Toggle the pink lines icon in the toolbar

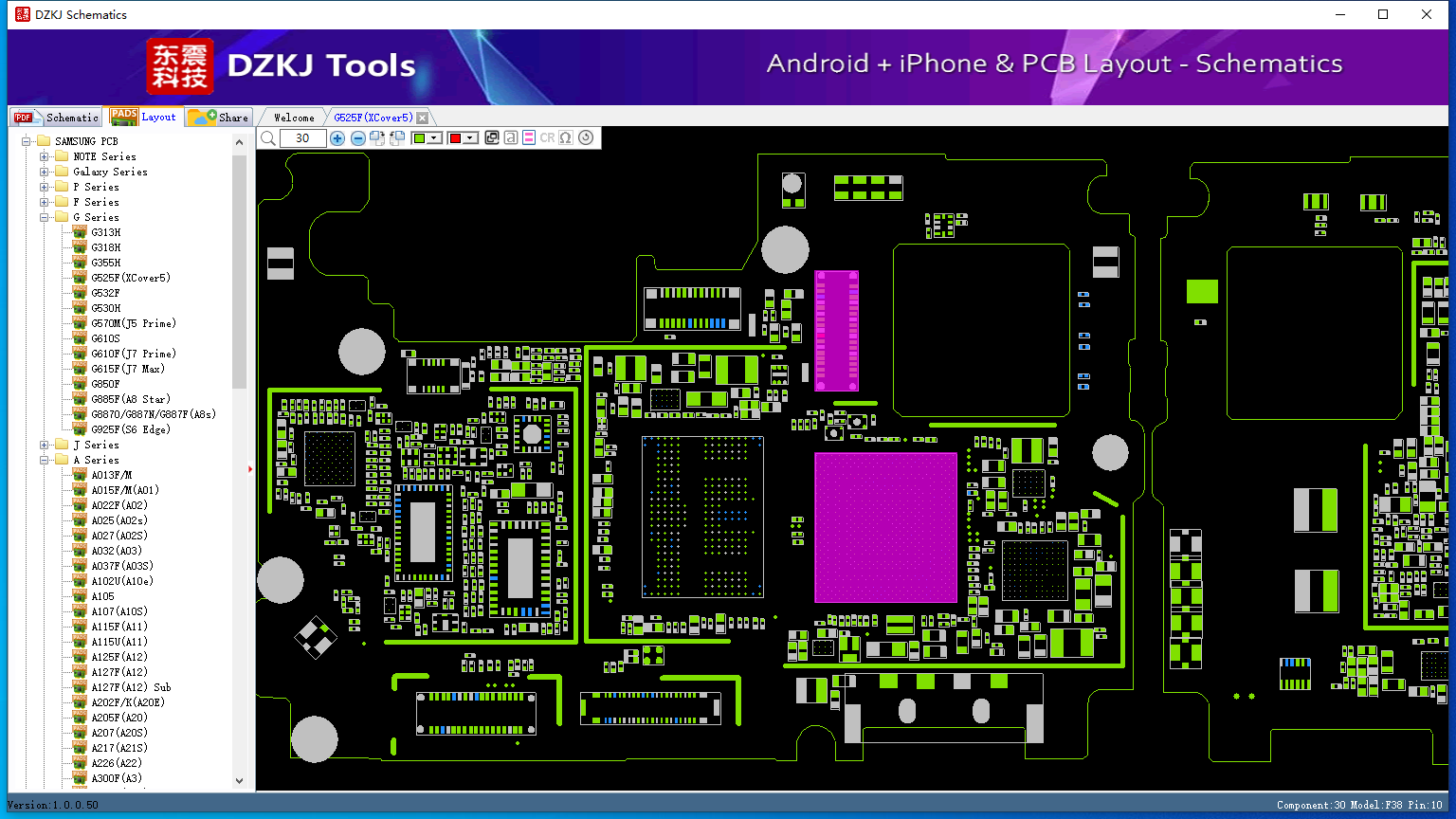tap(529, 138)
